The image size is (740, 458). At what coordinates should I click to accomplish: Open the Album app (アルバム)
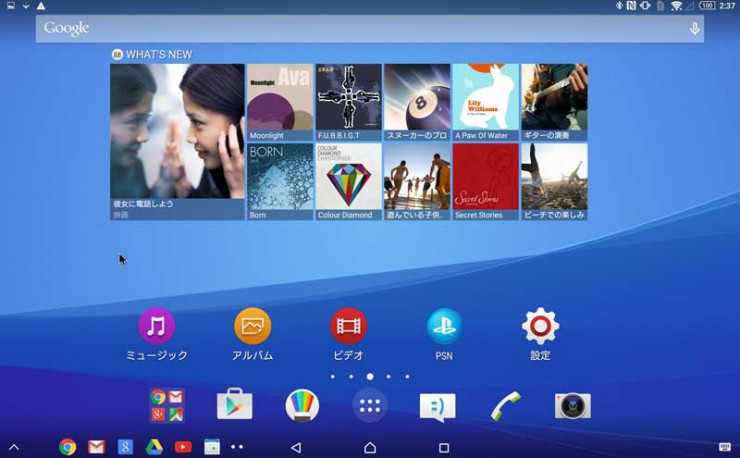pyautogui.click(x=252, y=326)
